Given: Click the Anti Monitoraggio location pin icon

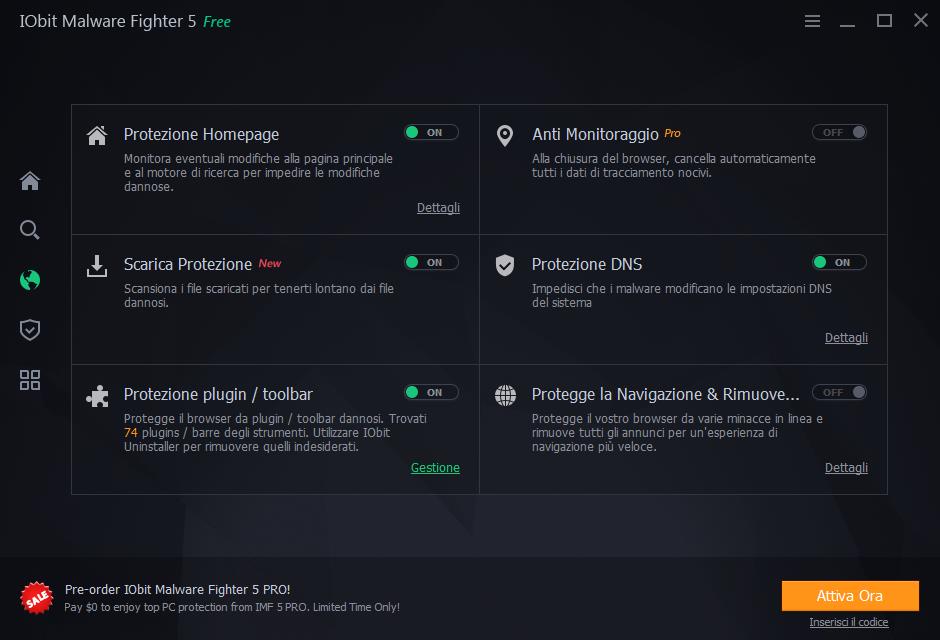Looking at the screenshot, I should pyautogui.click(x=505, y=135).
